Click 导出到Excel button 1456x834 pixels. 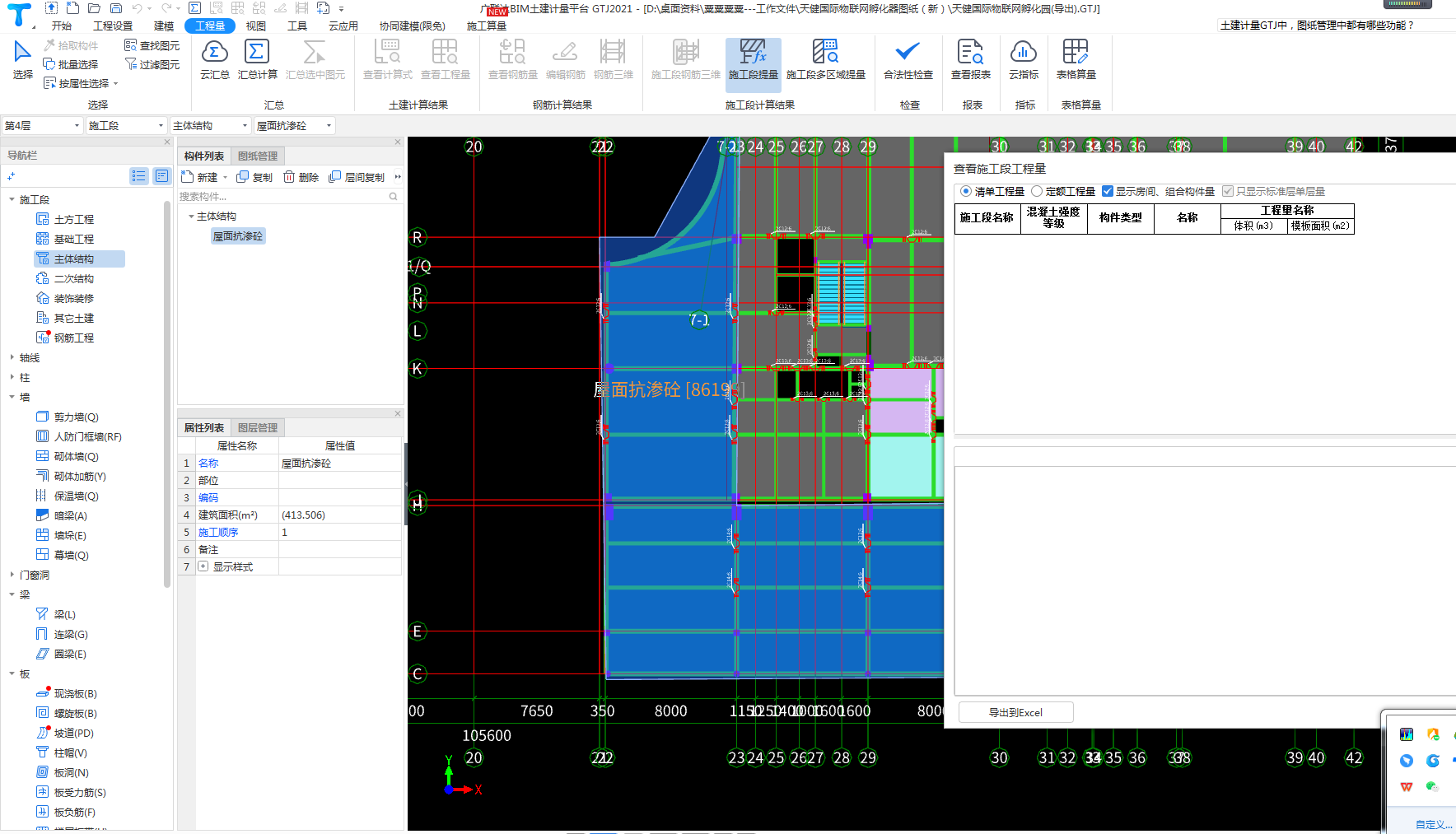(x=1015, y=712)
